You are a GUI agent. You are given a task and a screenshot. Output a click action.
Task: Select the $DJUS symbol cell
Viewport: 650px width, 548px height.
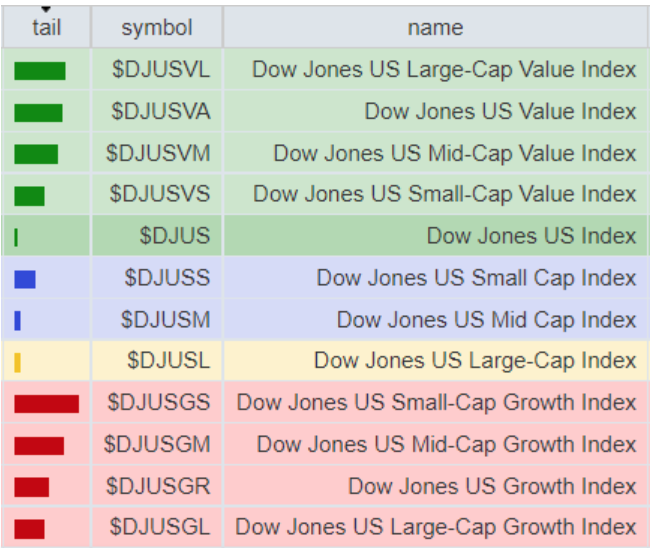point(175,237)
